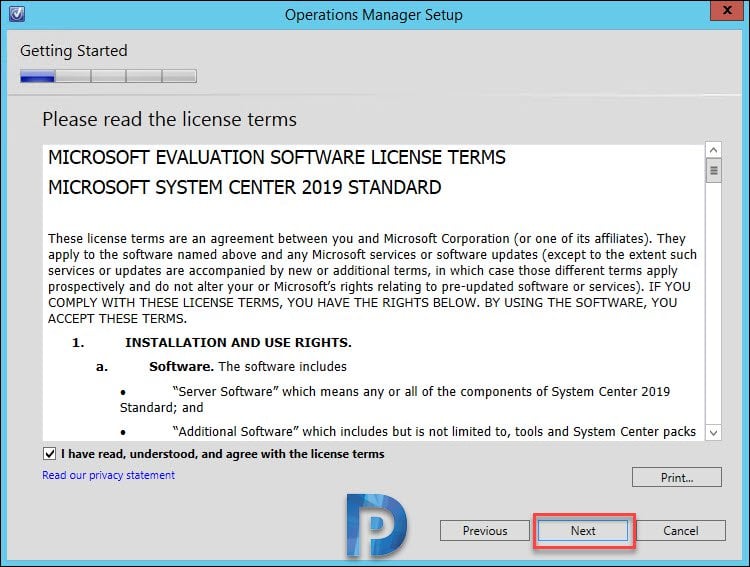The image size is (750, 567).
Task: Proceed with the Next button
Action: click(x=583, y=531)
